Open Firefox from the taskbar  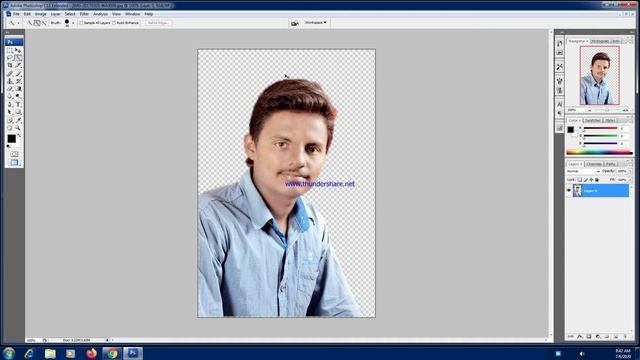coord(91,353)
